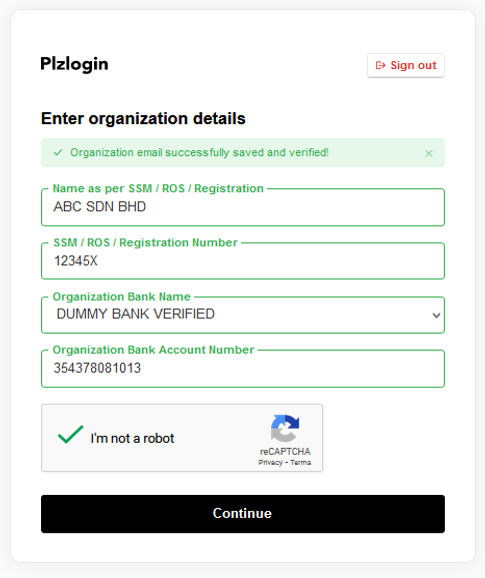Open the DUMMY BANK VERIFIED select box
Image resolution: width=485 pixels, height=578 pixels.
pyautogui.click(x=243, y=315)
